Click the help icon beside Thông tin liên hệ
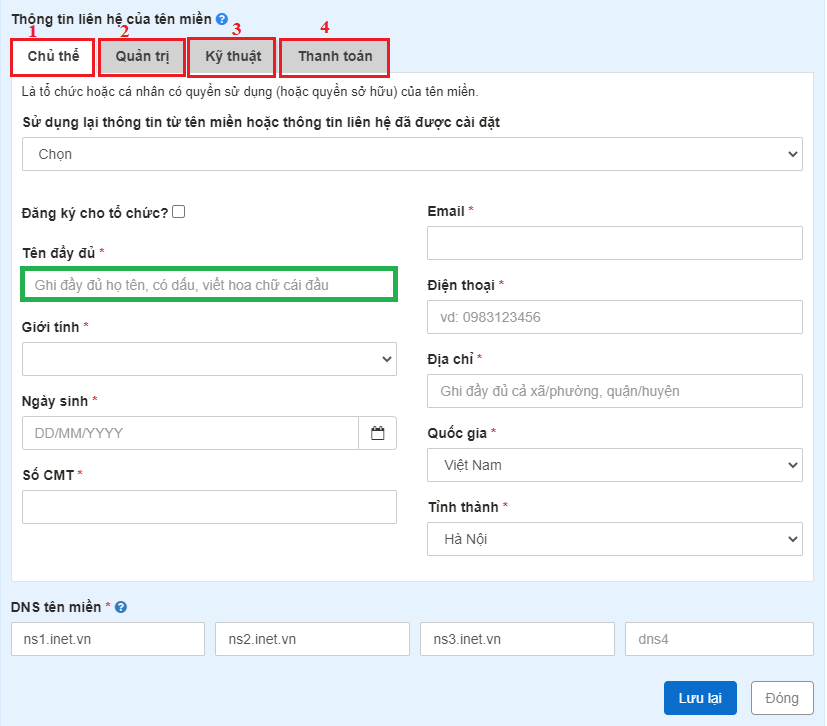The width and height of the screenshot is (827, 726). (x=222, y=19)
